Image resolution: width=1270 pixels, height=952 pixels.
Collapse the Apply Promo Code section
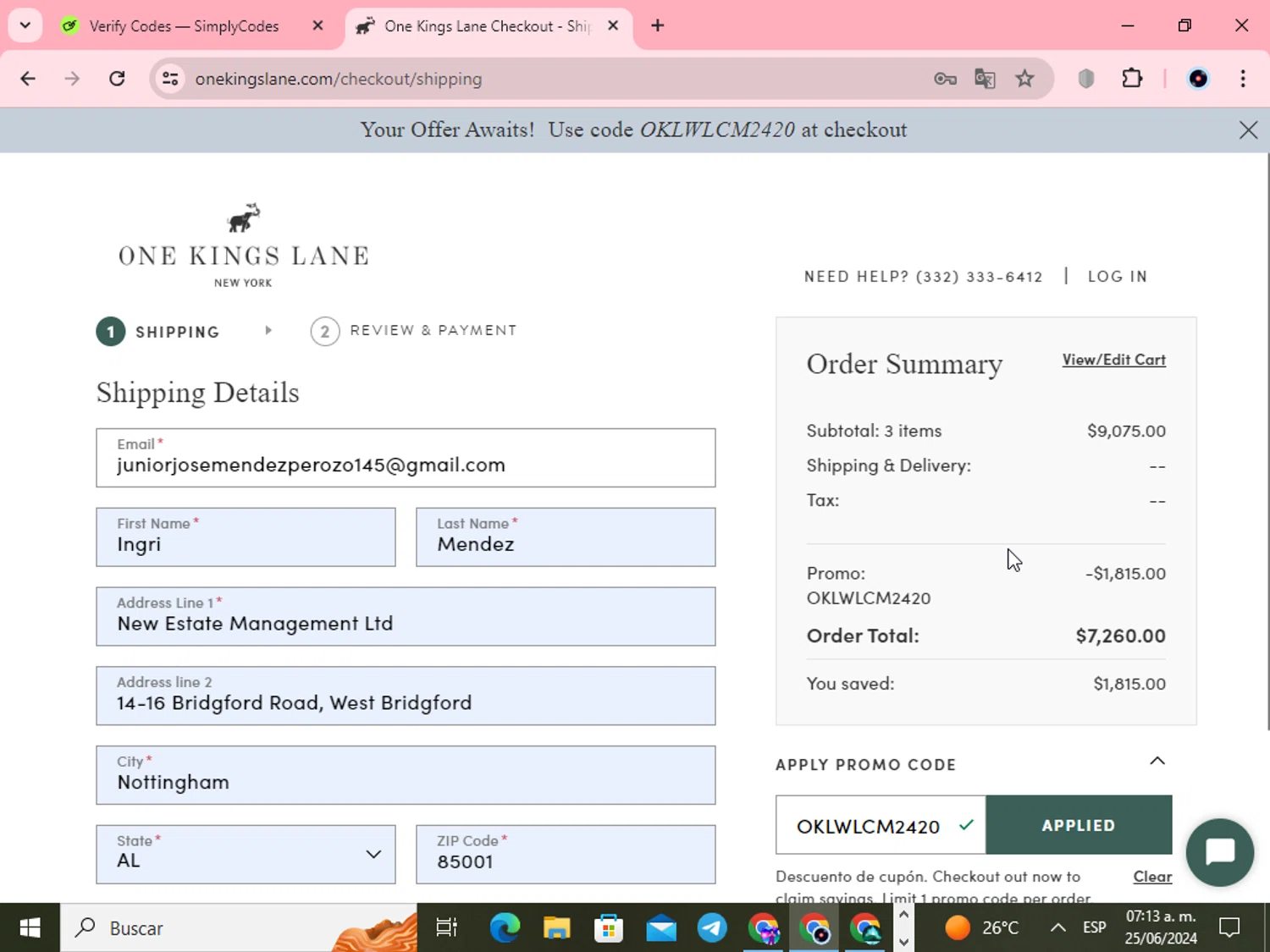(x=1157, y=762)
